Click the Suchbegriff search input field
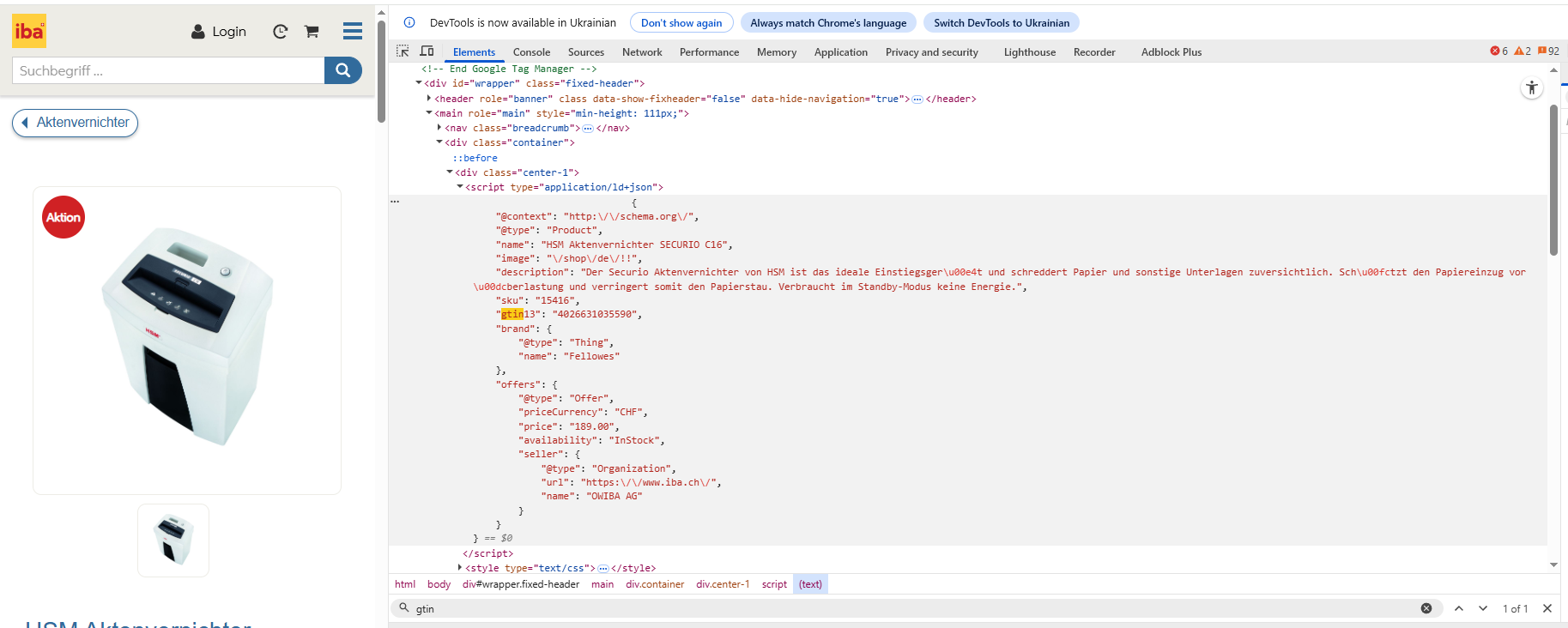 click(x=168, y=70)
